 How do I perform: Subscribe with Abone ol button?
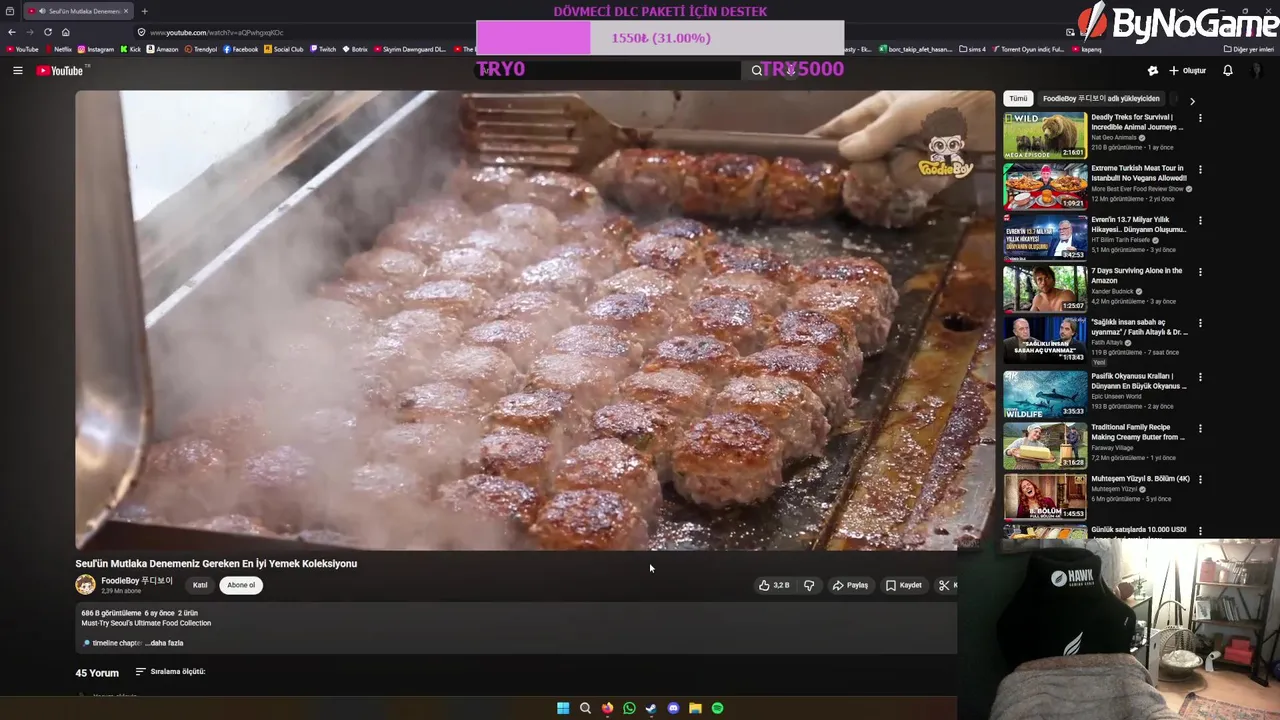tap(241, 585)
